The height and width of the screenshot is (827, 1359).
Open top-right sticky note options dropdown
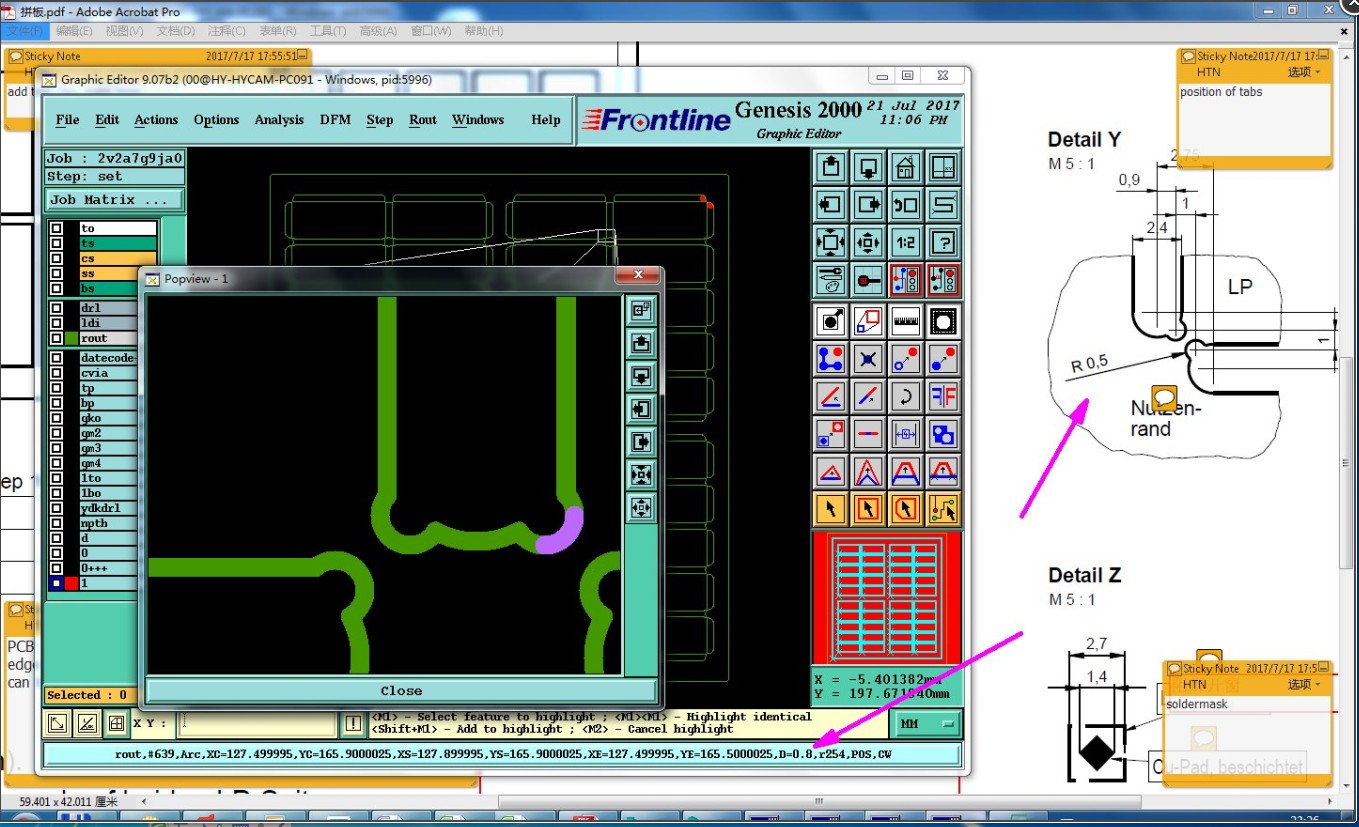pyautogui.click(x=1304, y=72)
